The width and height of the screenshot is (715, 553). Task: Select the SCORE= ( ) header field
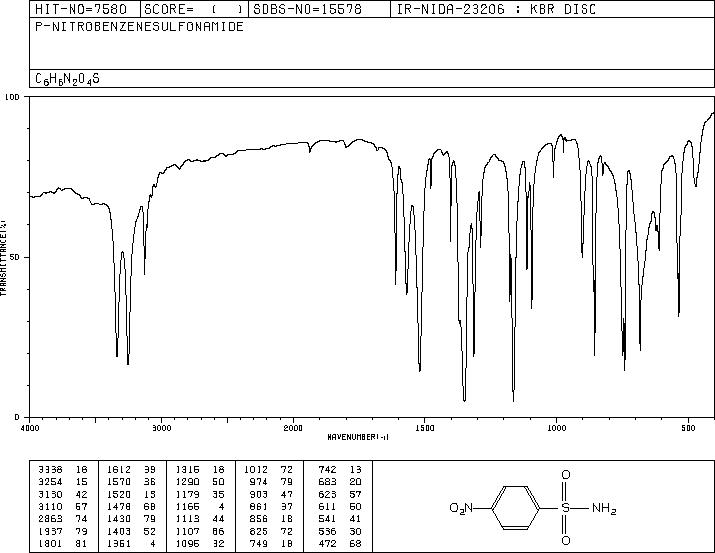pyautogui.click(x=194, y=9)
